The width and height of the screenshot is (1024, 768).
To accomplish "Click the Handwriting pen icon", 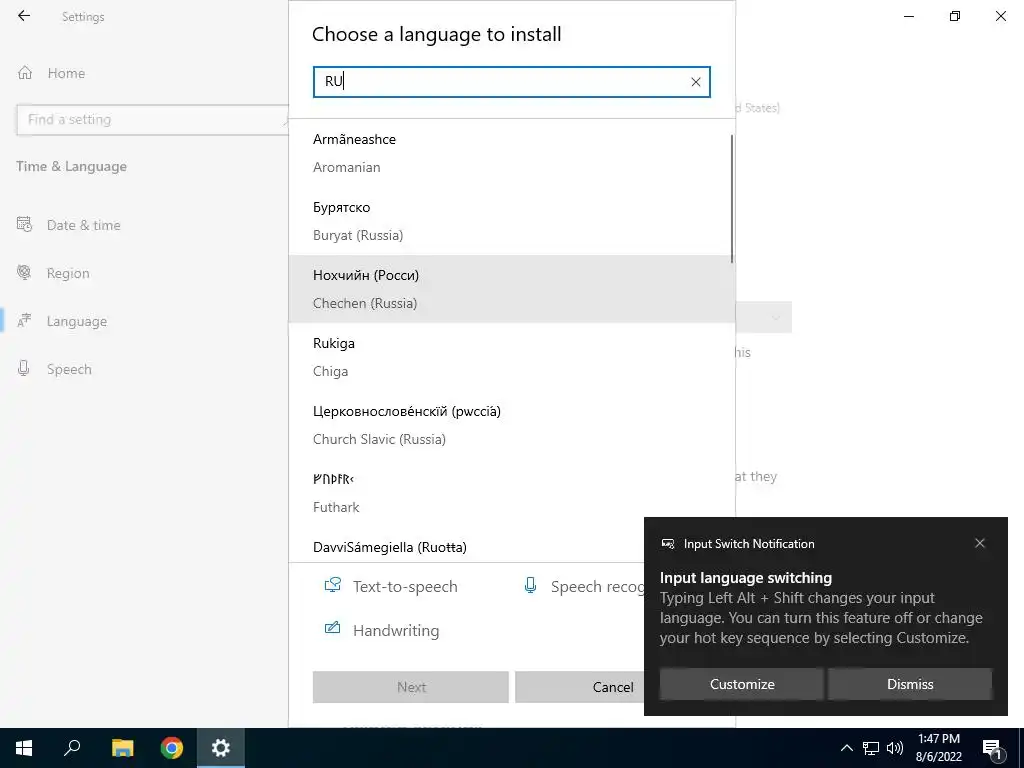I will click(x=332, y=629).
